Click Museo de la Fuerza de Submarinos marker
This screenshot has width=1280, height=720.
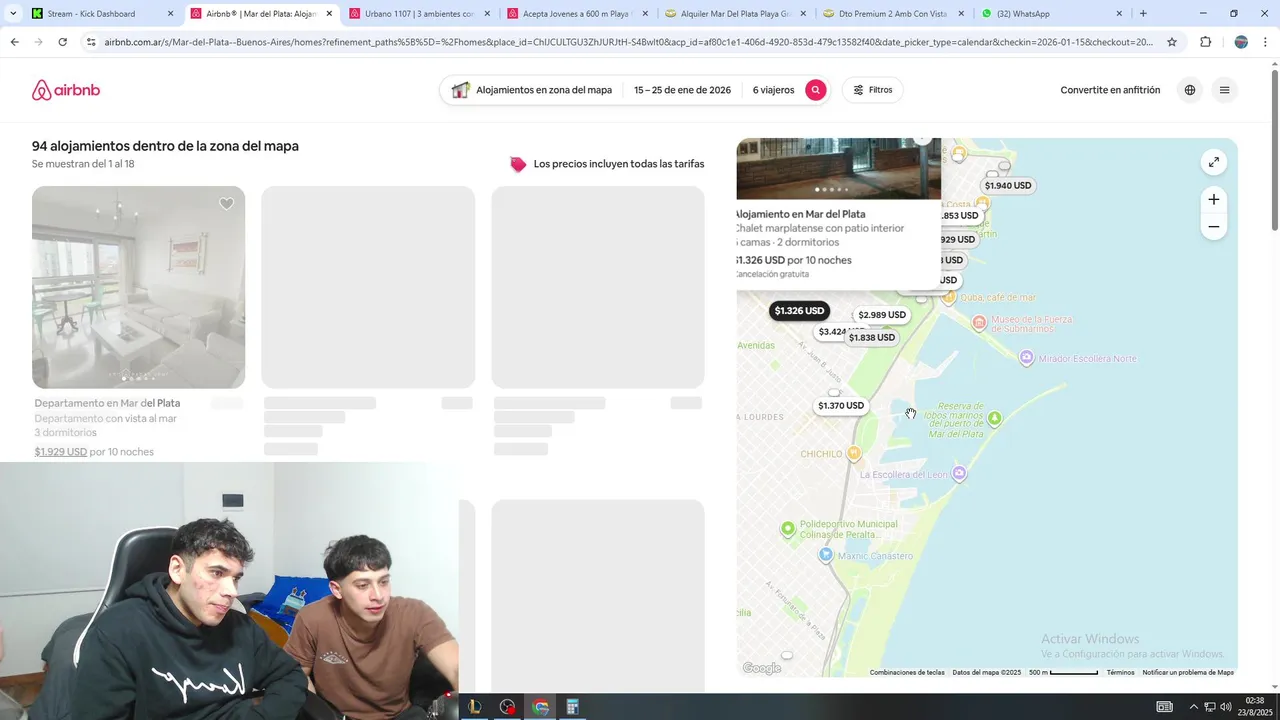point(980,323)
